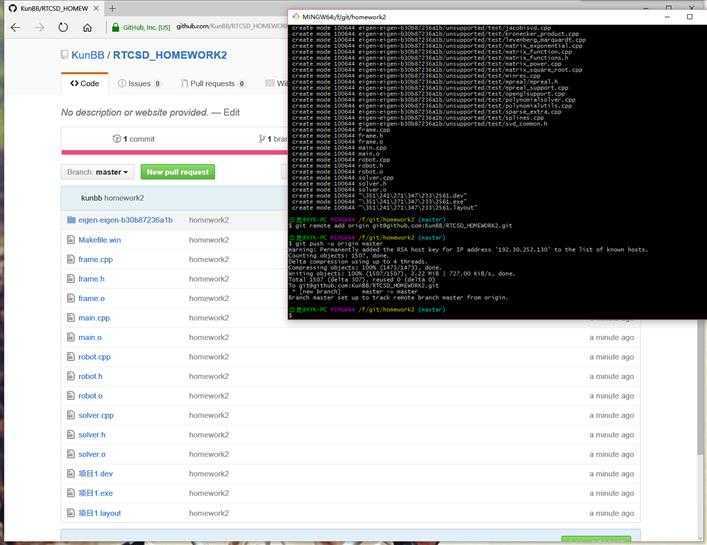This screenshot has width=707, height=545.
Task: Open main.cpp file
Action: tap(94, 318)
